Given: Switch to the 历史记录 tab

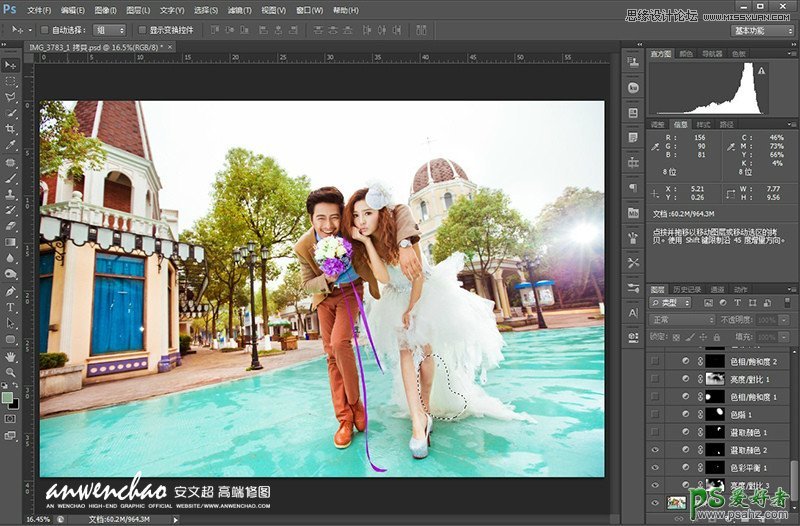Looking at the screenshot, I should [x=689, y=289].
